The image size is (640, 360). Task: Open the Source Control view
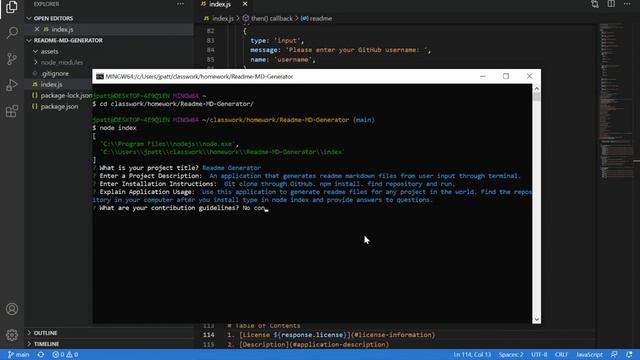pyautogui.click(x=12, y=59)
